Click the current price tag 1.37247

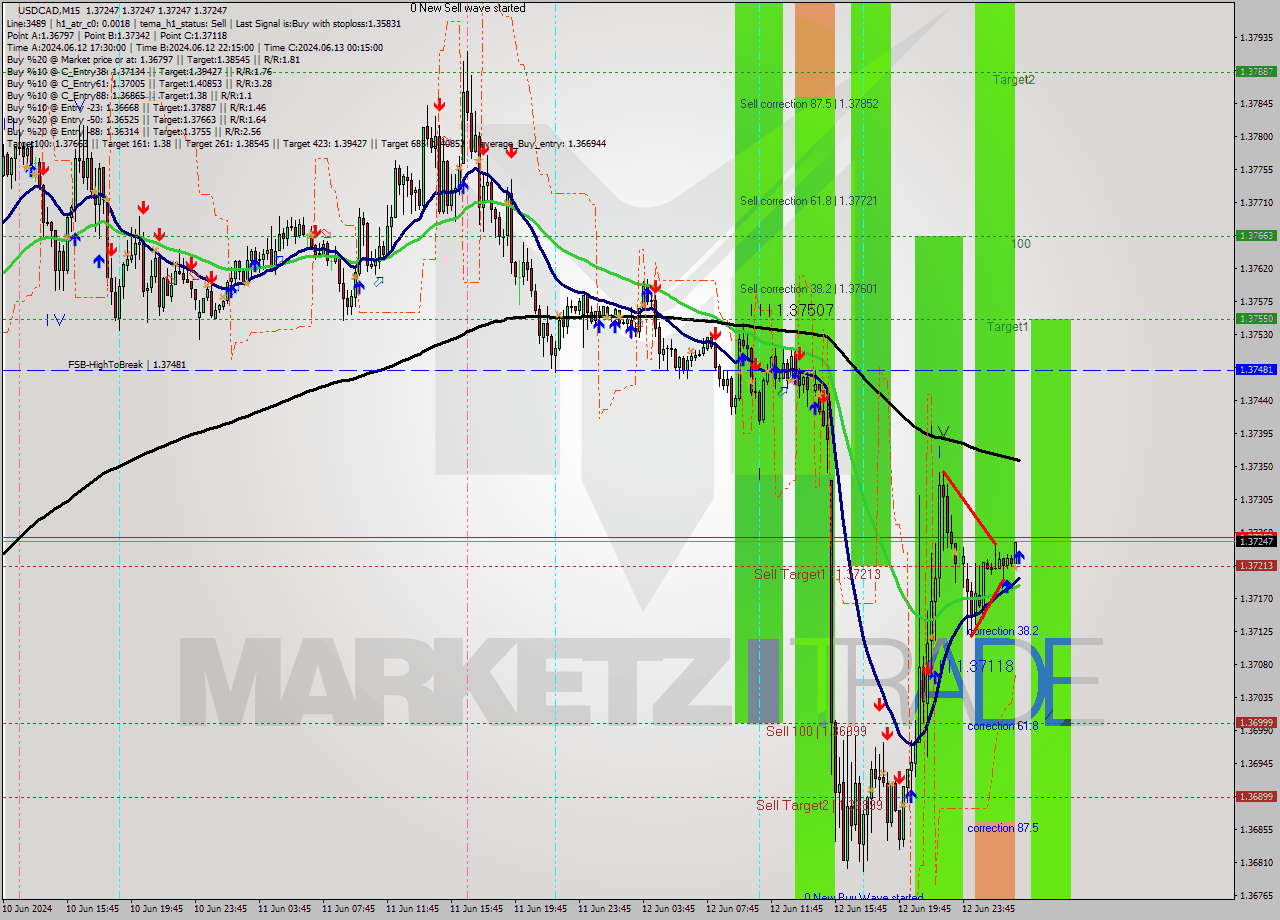click(x=1255, y=541)
